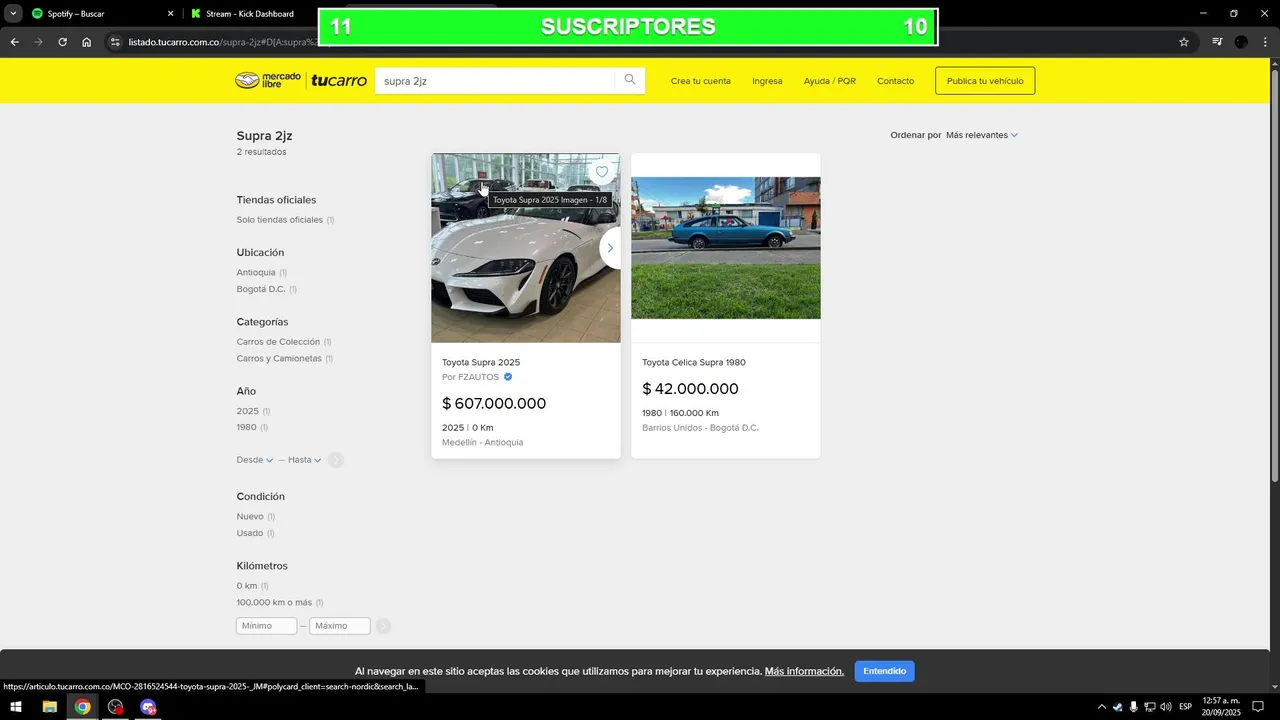Image resolution: width=1280 pixels, height=720 pixels.
Task: Open Crea tu cuenta in the header
Action: coord(701,81)
